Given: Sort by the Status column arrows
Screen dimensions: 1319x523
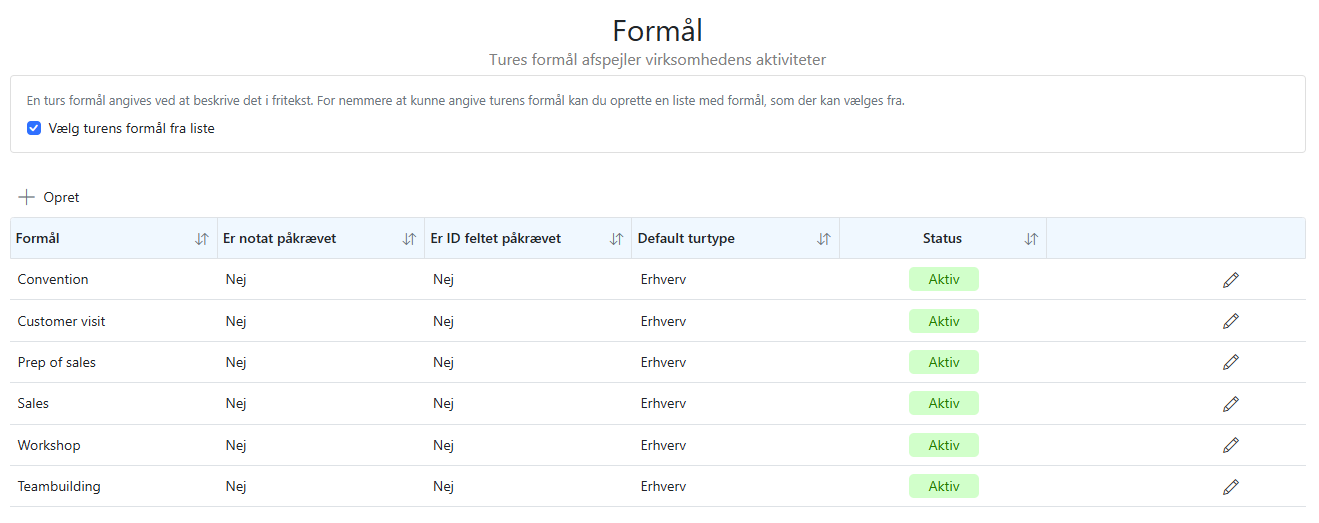Looking at the screenshot, I should (x=1032, y=239).
